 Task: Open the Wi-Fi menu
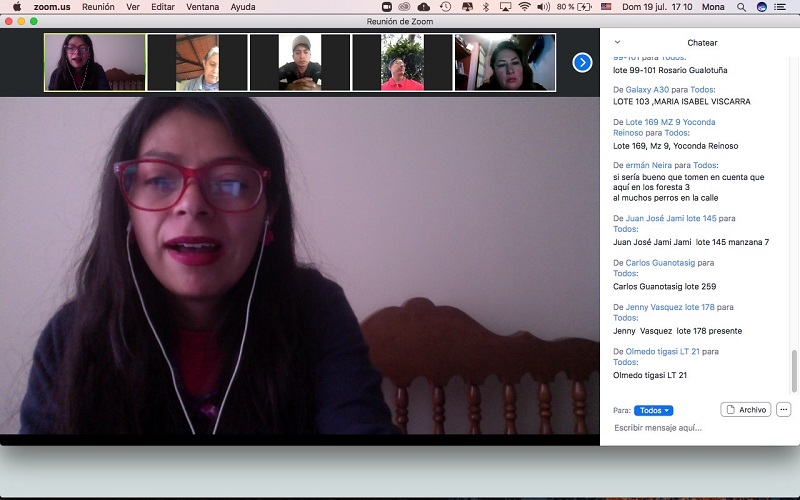pyautogui.click(x=524, y=7)
